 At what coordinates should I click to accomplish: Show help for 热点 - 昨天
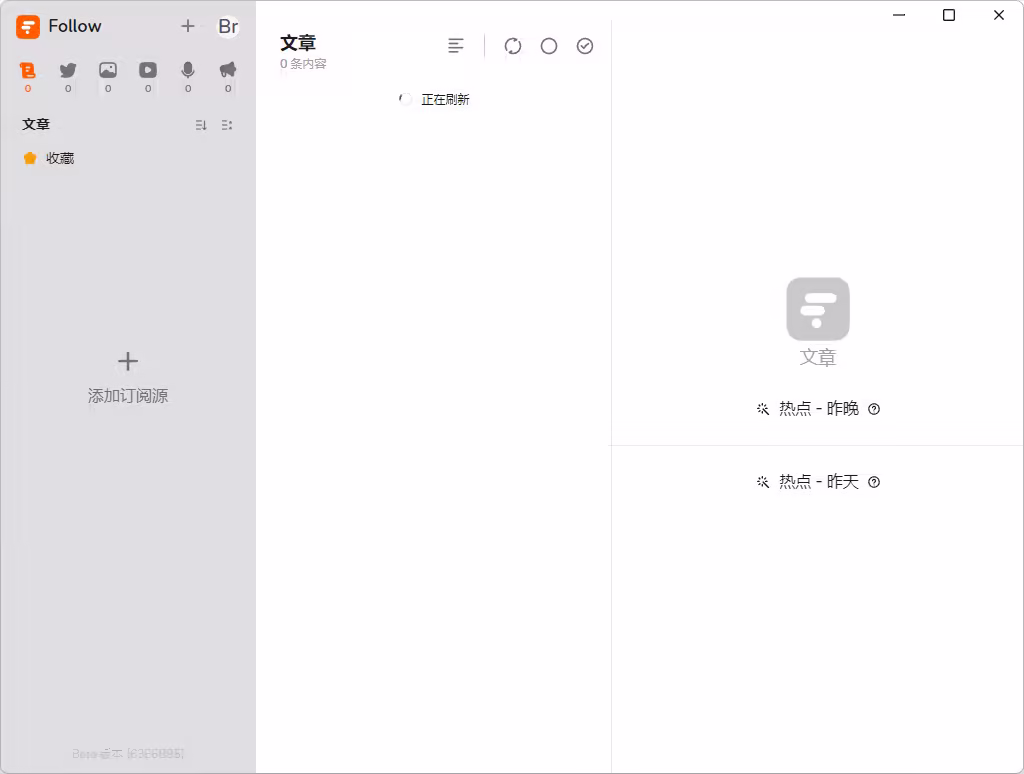(874, 482)
